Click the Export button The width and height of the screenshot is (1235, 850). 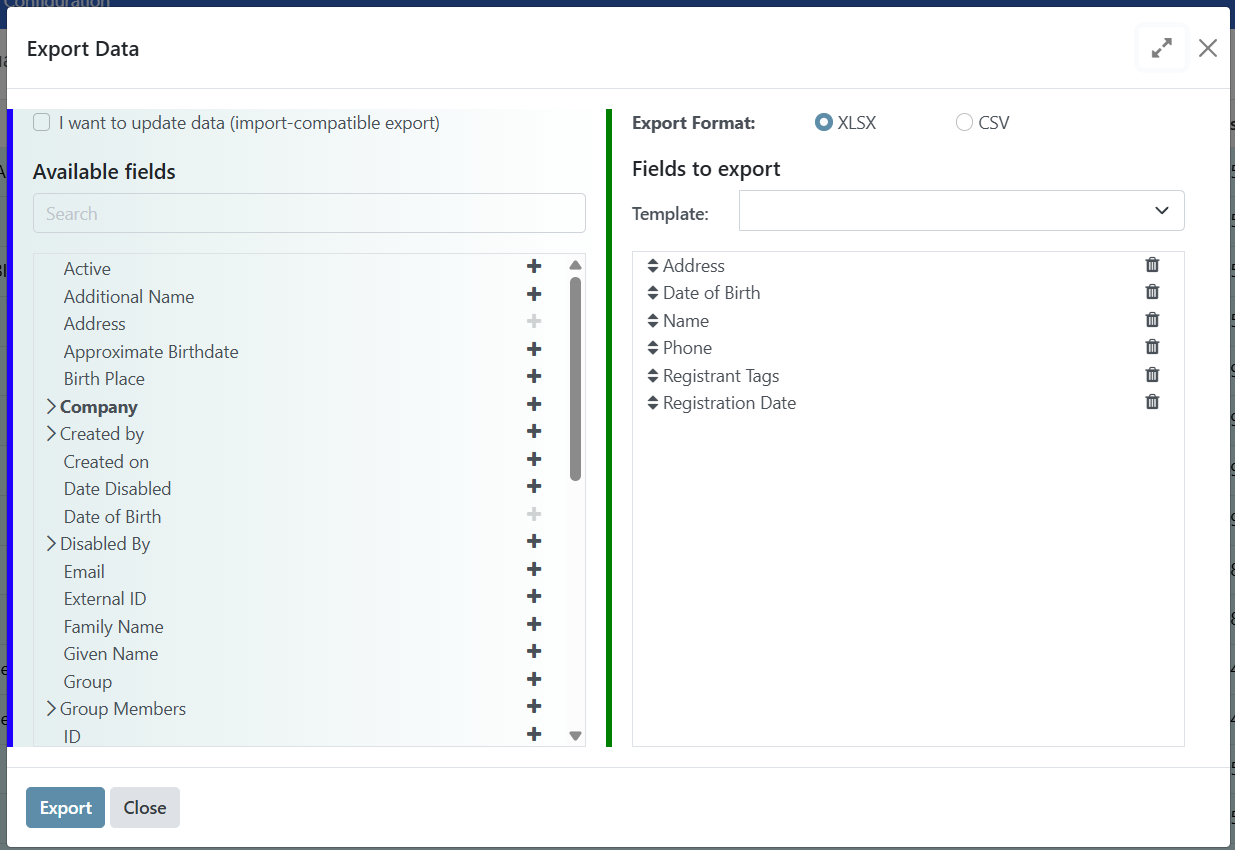point(65,807)
